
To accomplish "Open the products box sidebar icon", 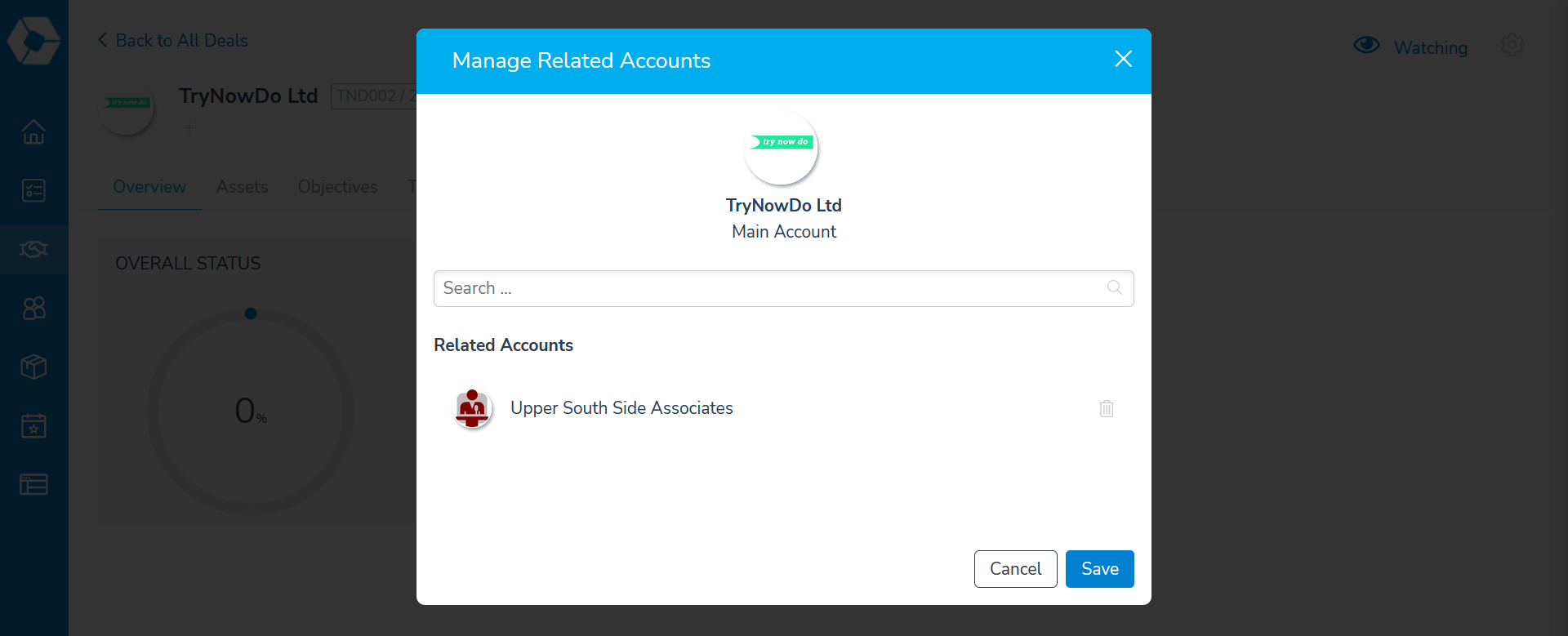I will (x=33, y=367).
